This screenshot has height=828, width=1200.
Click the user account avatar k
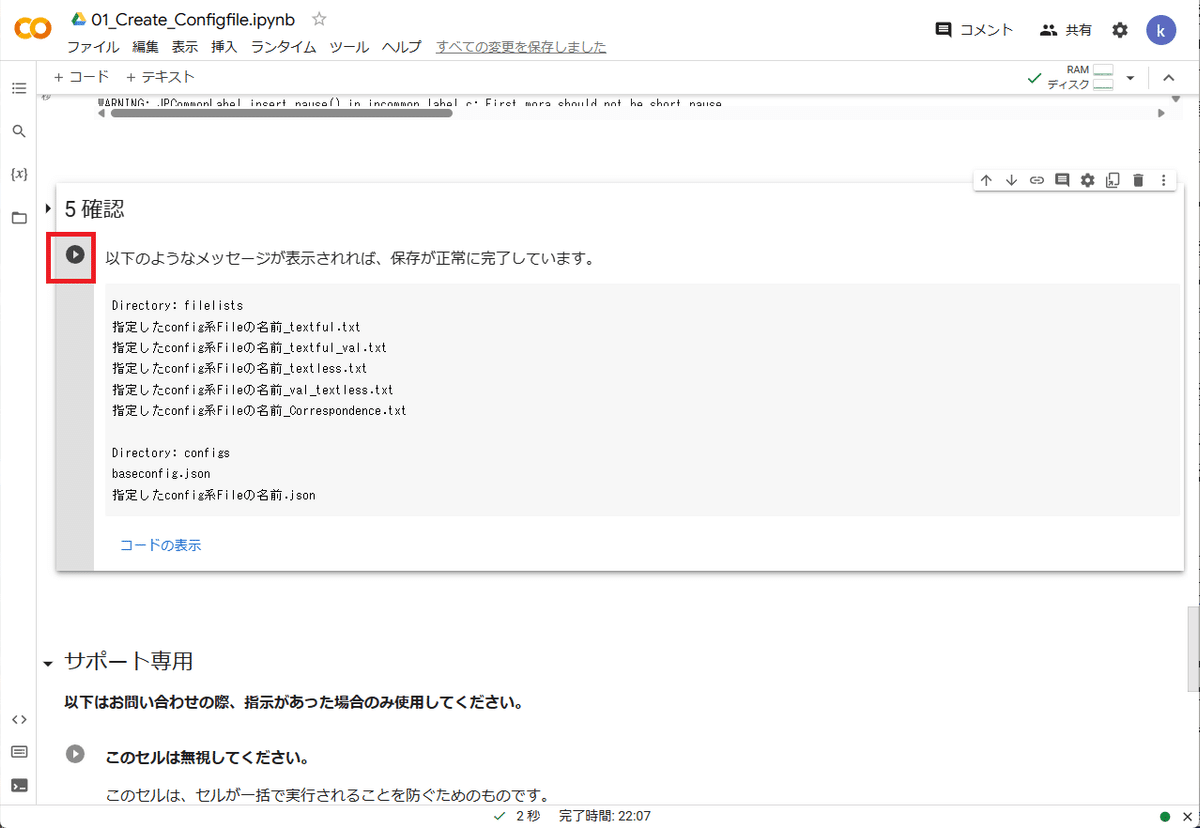click(x=1161, y=30)
